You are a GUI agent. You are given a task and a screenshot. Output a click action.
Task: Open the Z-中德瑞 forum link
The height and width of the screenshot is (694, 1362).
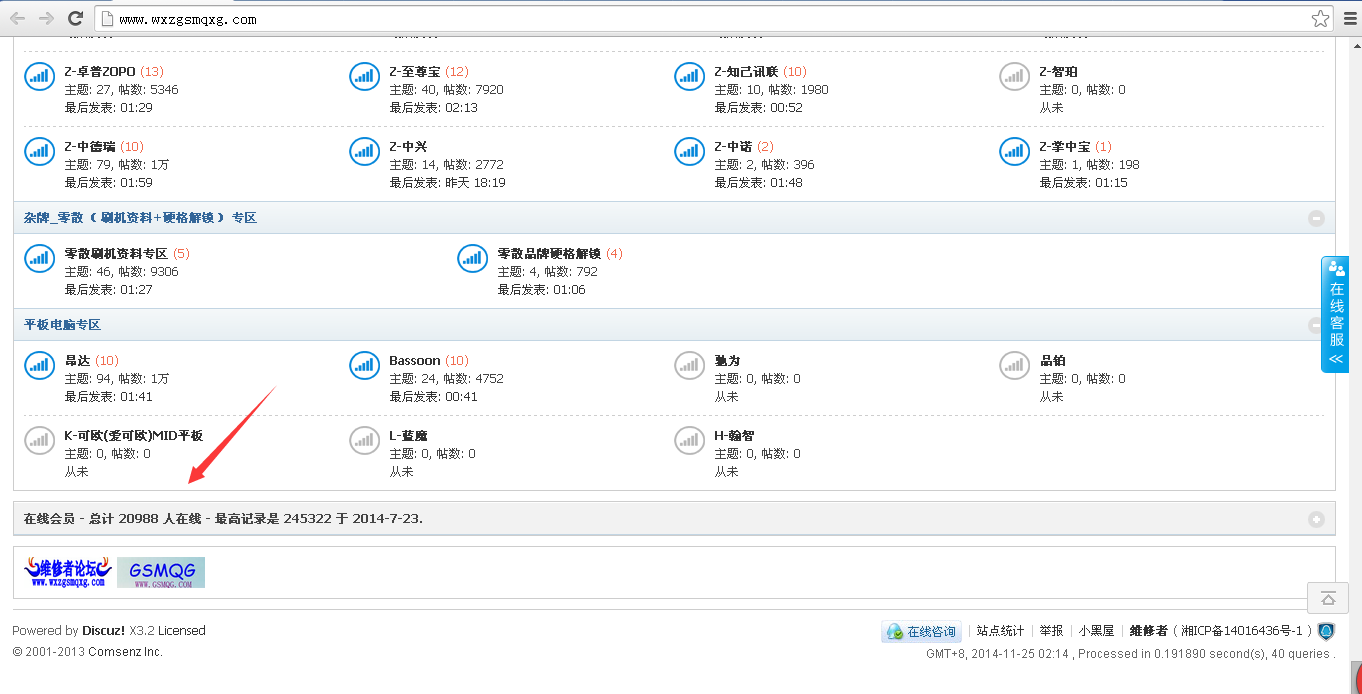[x=90, y=147]
